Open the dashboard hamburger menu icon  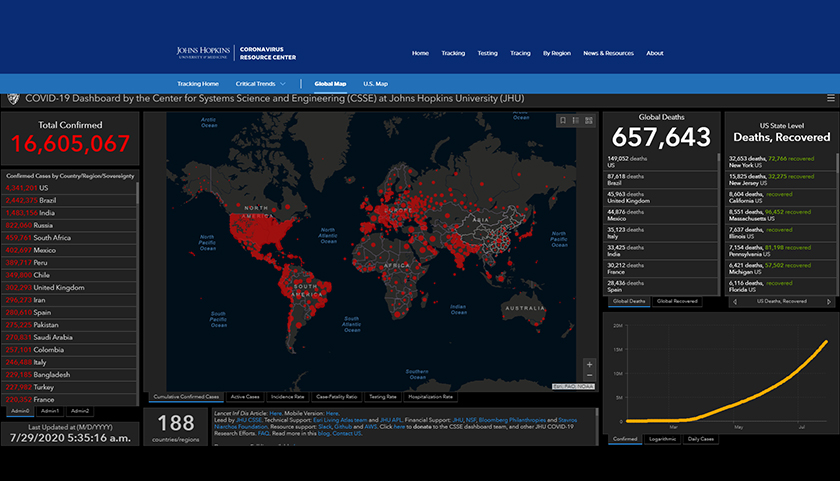click(830, 98)
